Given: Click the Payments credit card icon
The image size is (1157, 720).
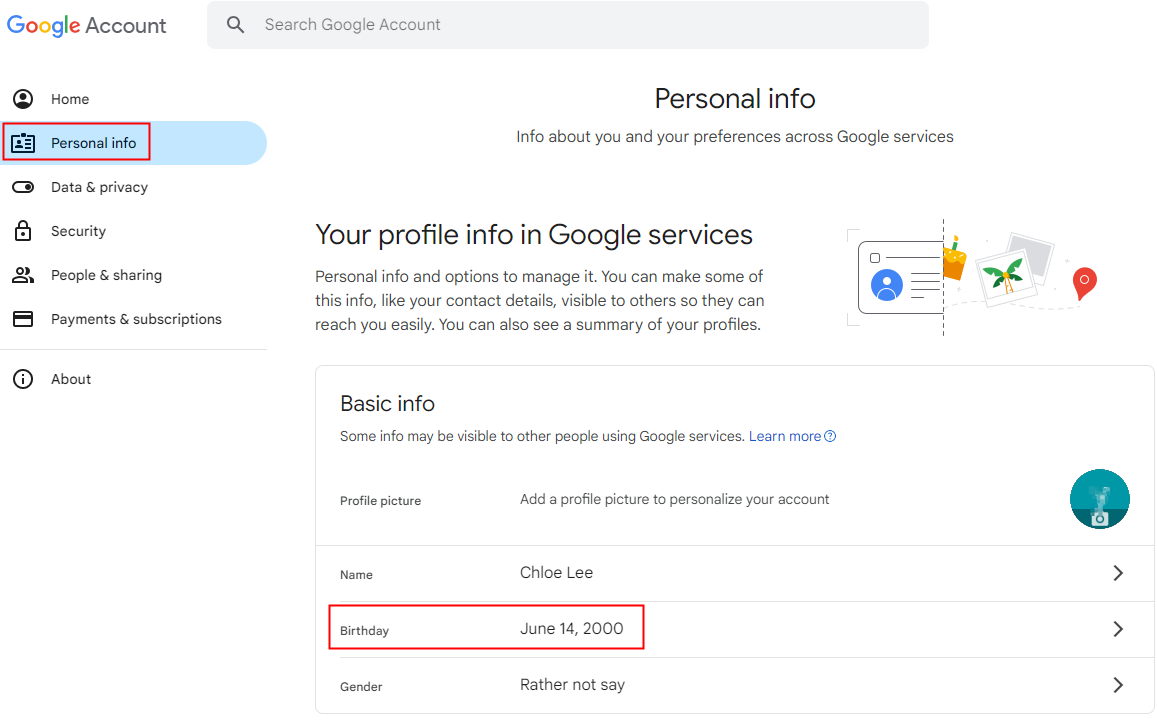Looking at the screenshot, I should tap(22, 319).
